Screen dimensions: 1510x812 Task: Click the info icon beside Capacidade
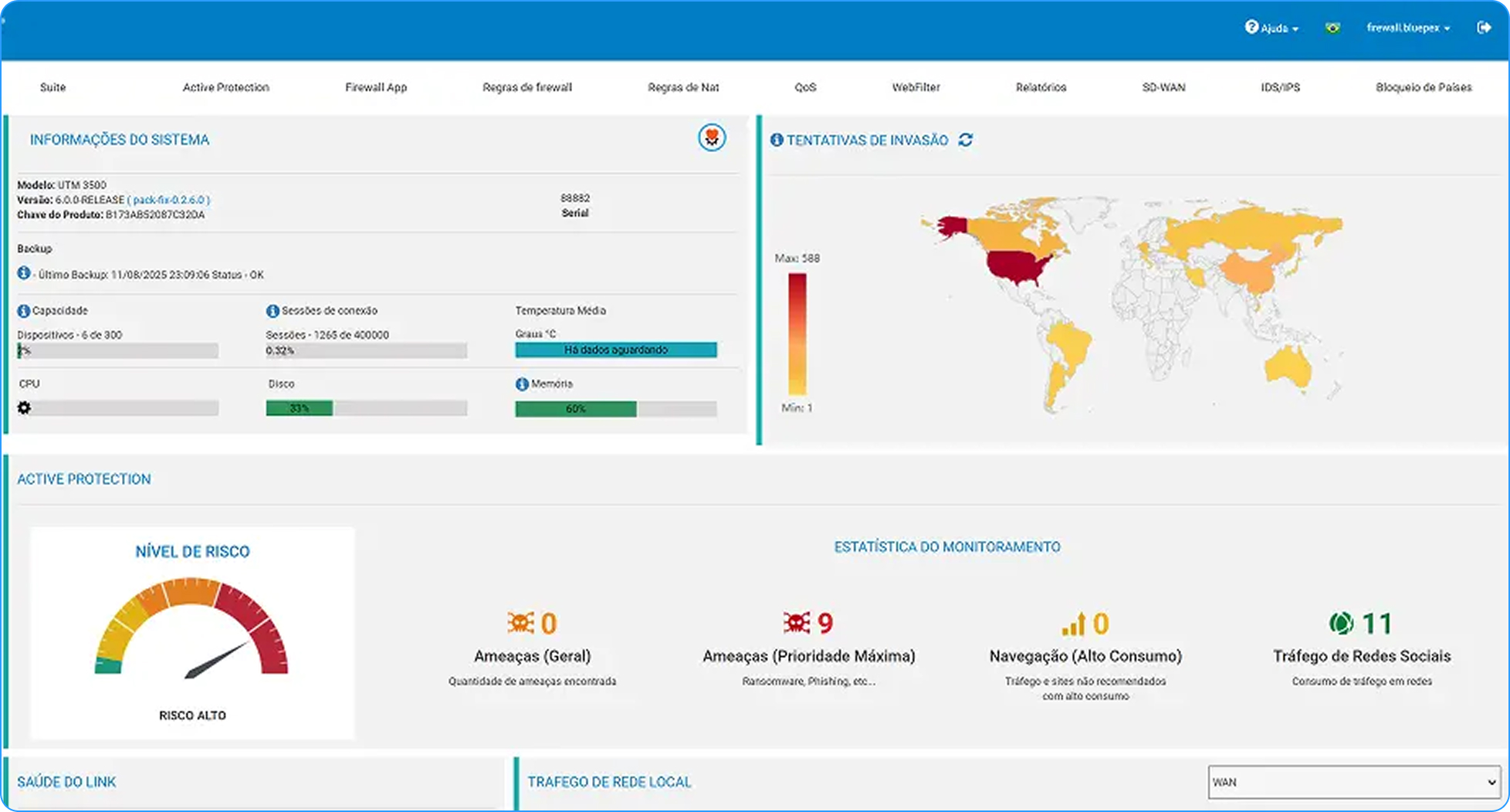tap(24, 311)
